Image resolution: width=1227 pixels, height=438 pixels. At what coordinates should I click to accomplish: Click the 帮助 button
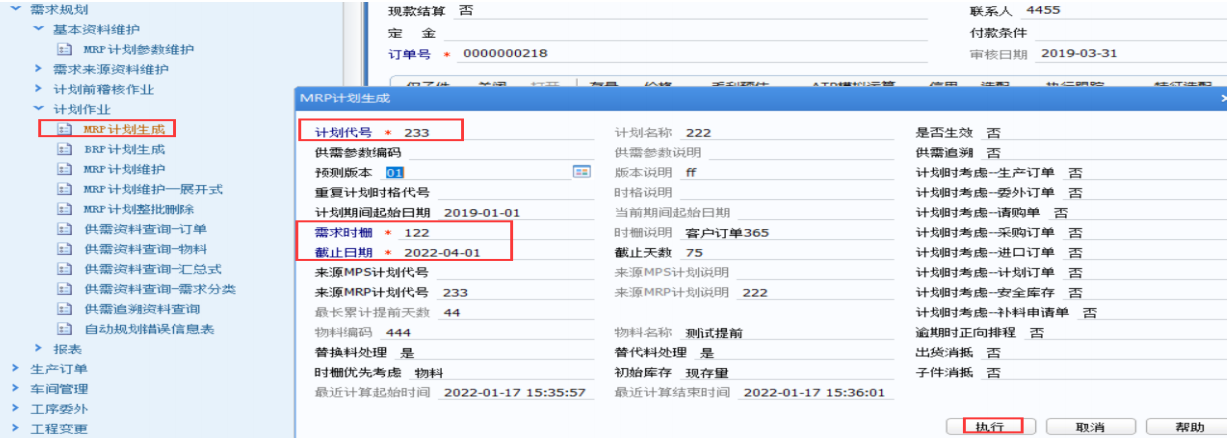pos(1190,426)
